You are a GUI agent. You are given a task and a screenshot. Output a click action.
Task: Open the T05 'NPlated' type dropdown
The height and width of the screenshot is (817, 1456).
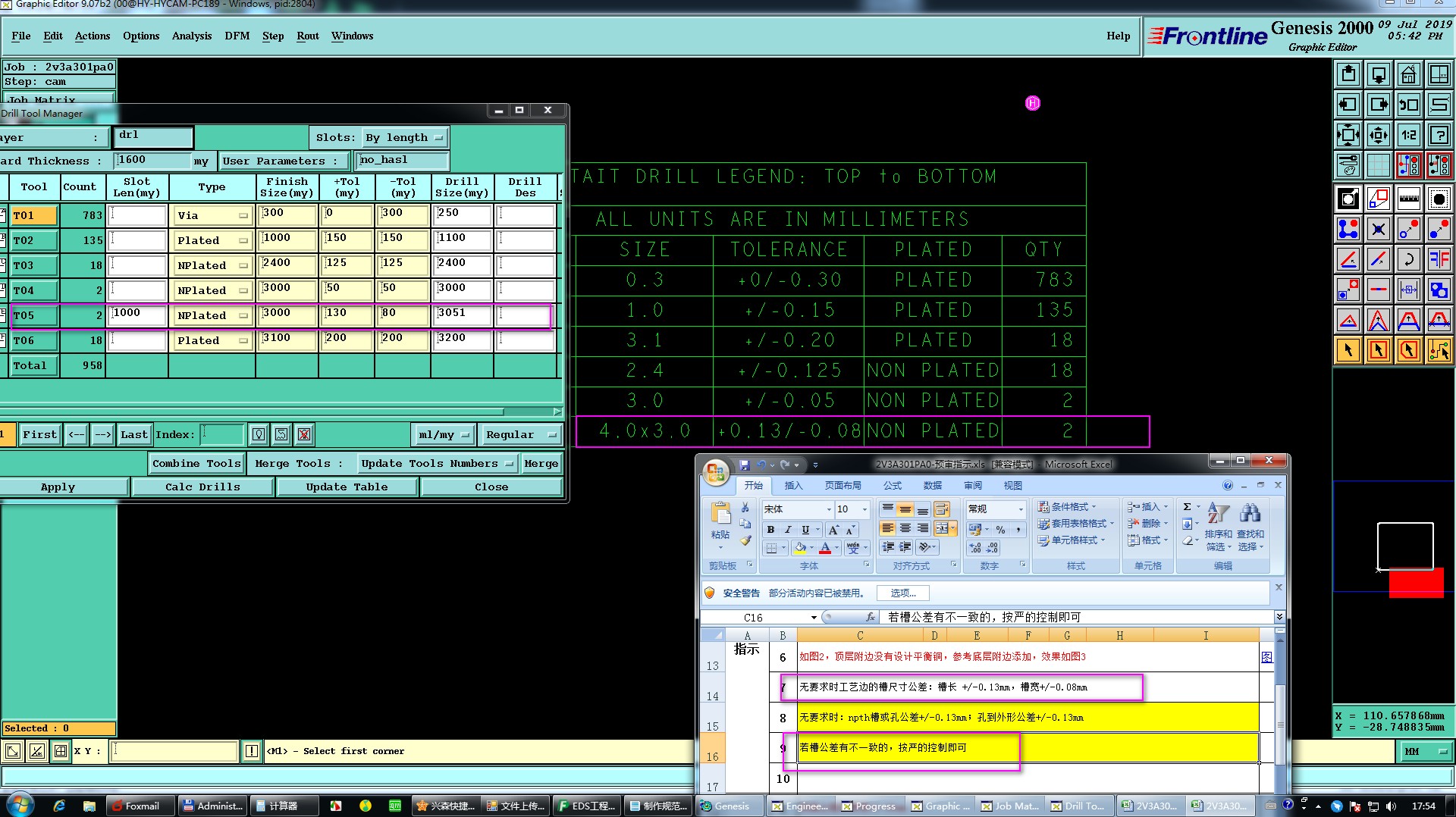212,315
